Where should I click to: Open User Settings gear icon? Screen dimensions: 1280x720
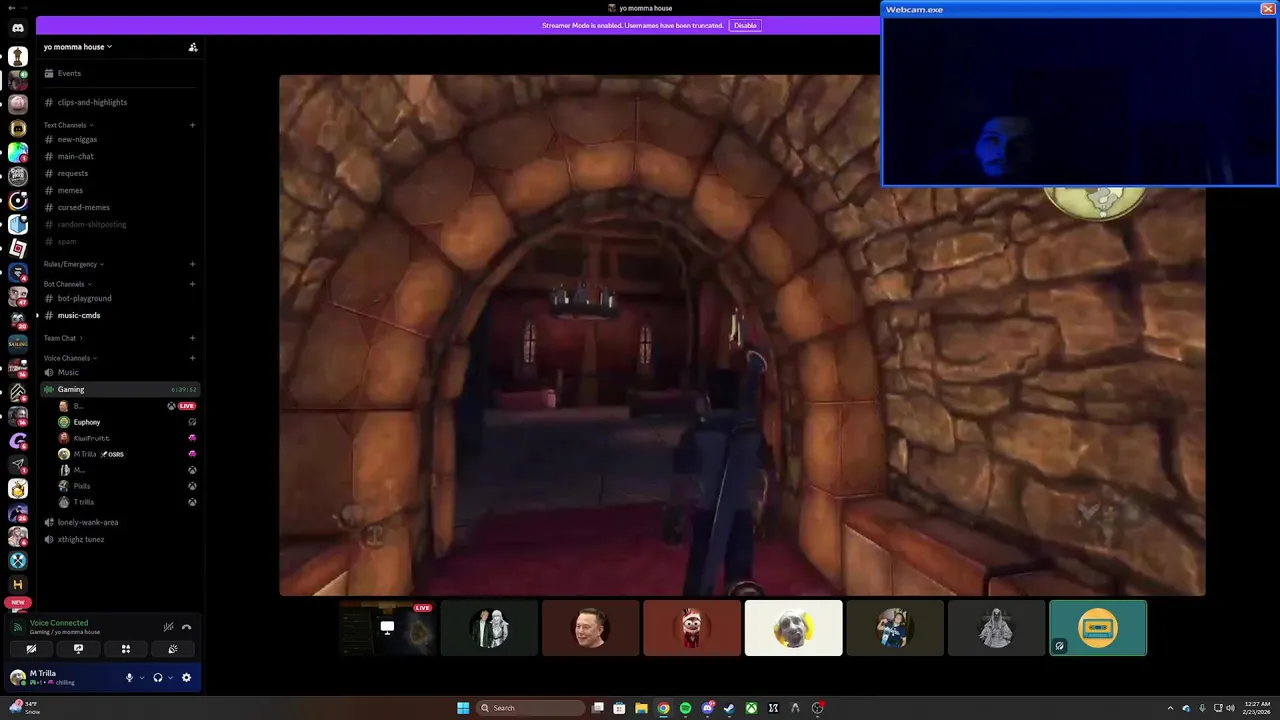click(x=186, y=678)
